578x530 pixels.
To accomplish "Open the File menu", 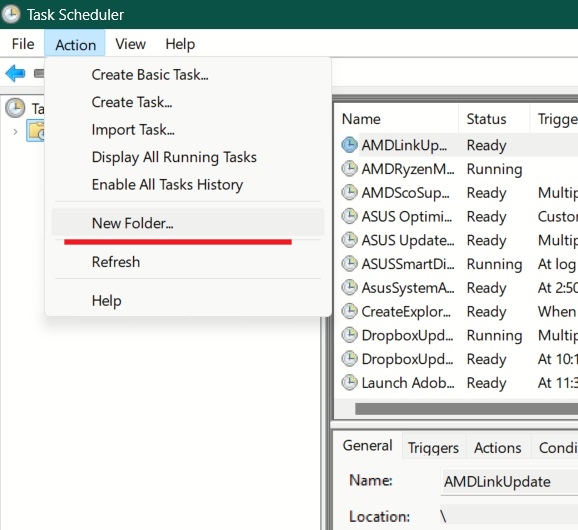I will [x=23, y=44].
